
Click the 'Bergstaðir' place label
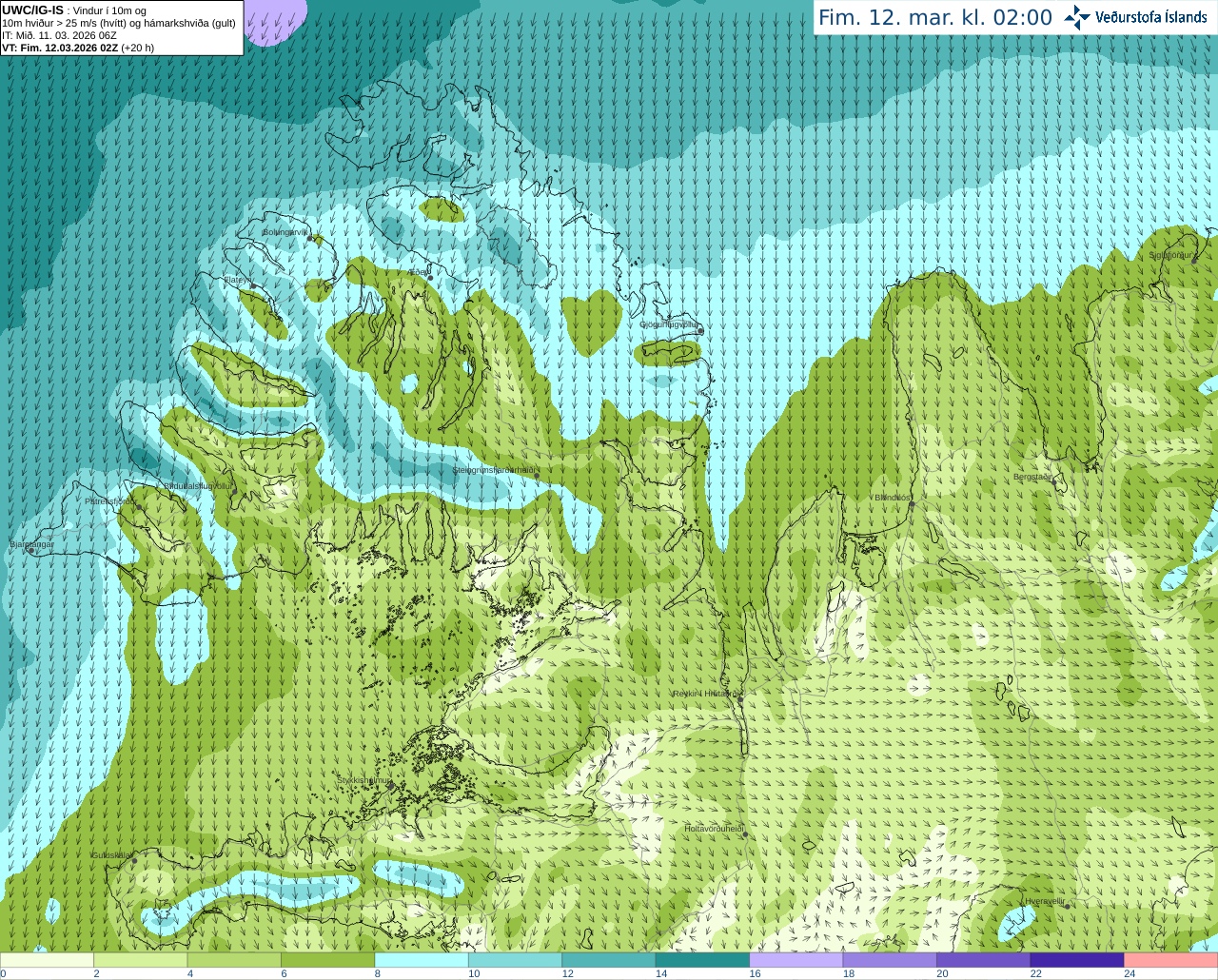[1032, 477]
